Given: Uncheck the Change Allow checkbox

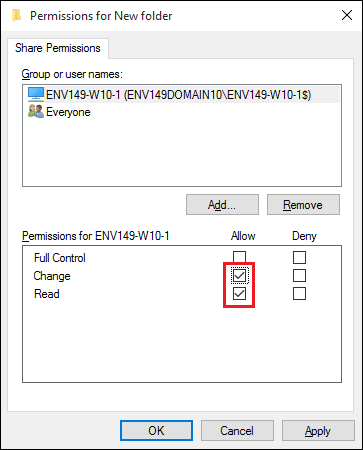Looking at the screenshot, I should pyautogui.click(x=239, y=275).
